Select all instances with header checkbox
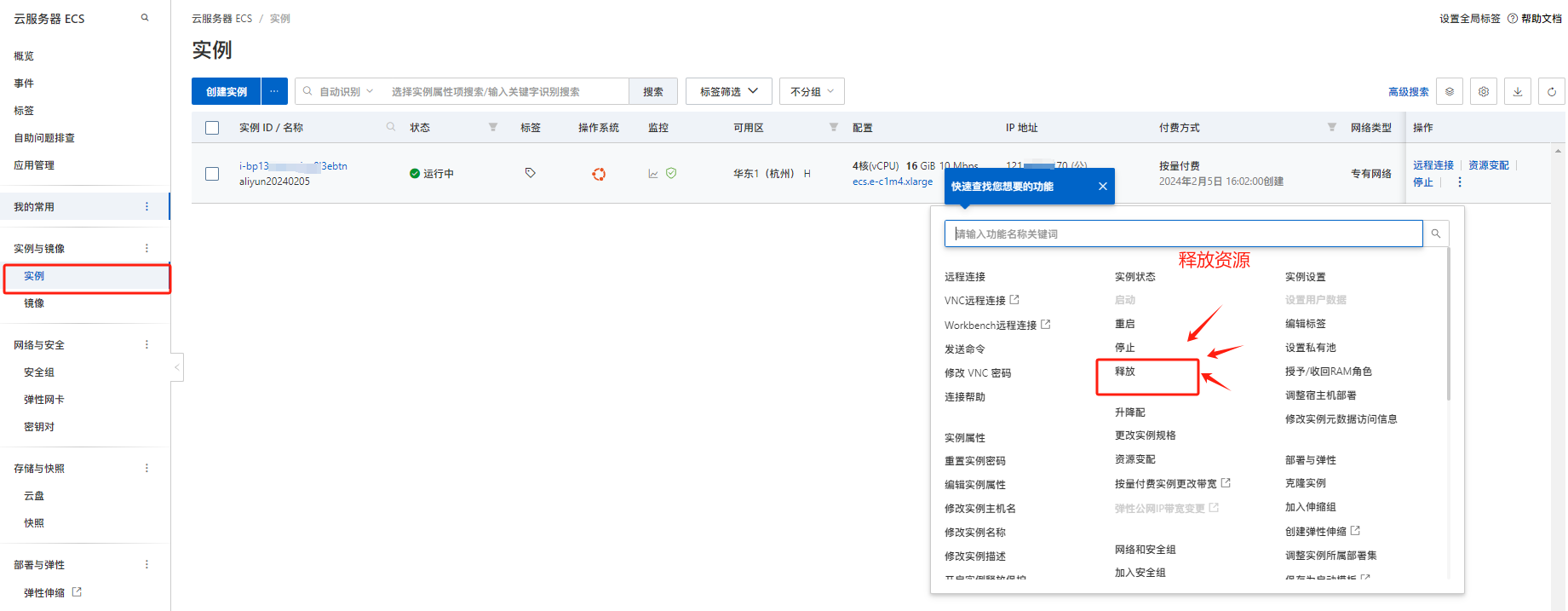1568x611 pixels. coord(212,128)
